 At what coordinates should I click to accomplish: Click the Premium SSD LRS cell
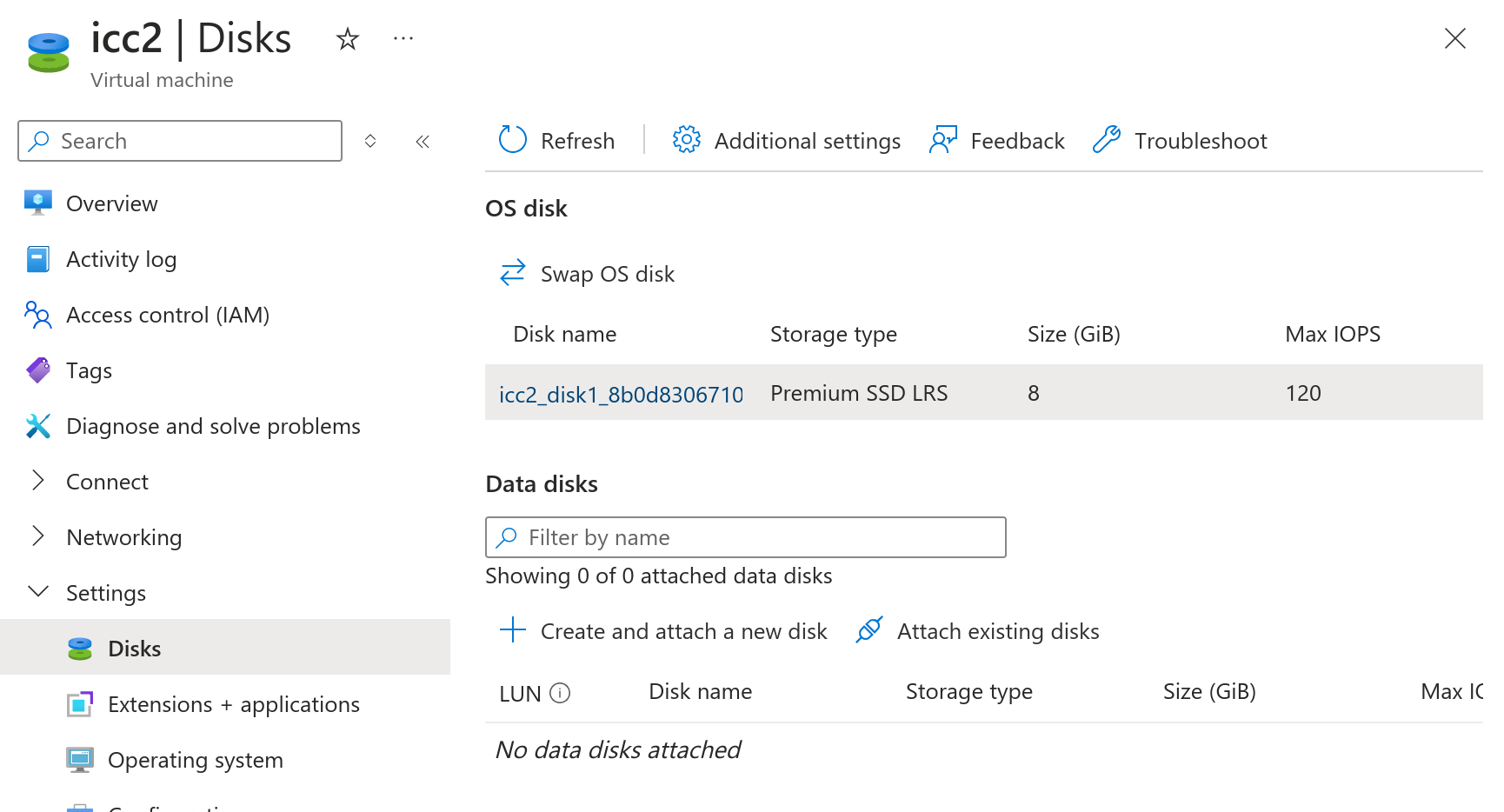(x=859, y=393)
